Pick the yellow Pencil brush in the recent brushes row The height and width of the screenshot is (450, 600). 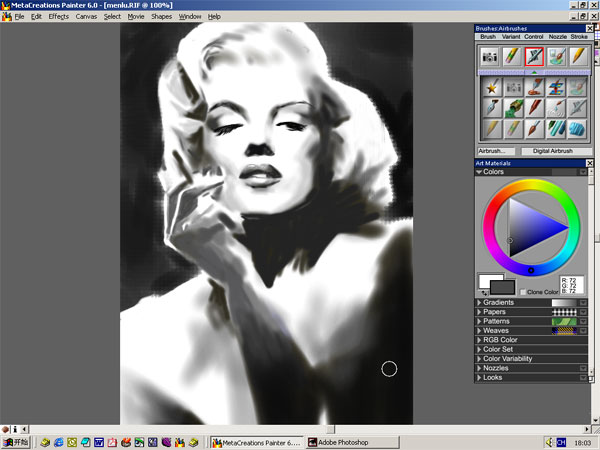coord(579,57)
